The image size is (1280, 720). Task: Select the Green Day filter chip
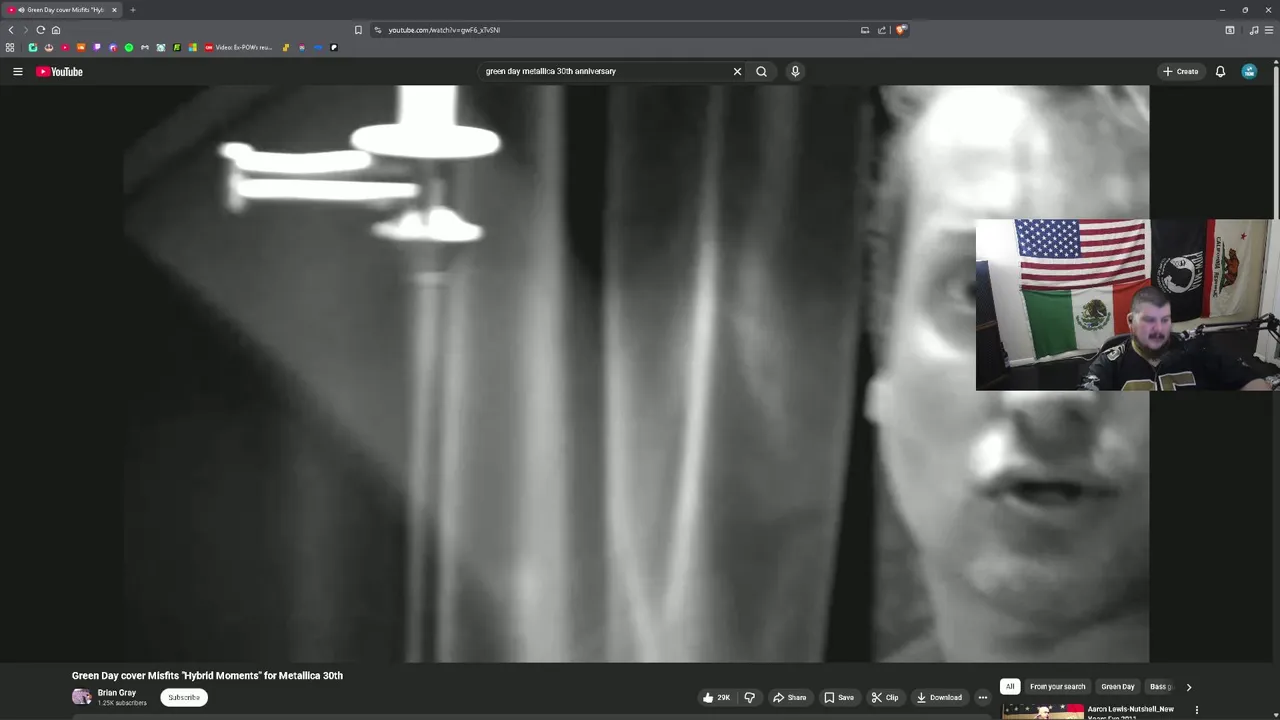coord(1117,686)
